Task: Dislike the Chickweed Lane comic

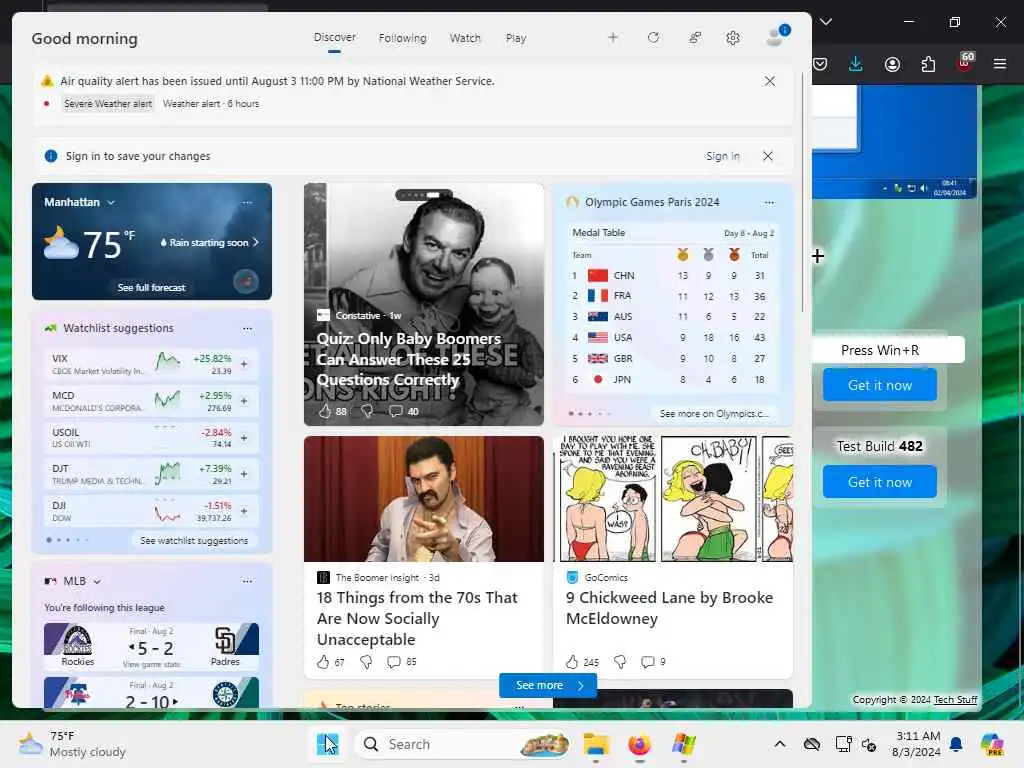Action: click(x=620, y=662)
